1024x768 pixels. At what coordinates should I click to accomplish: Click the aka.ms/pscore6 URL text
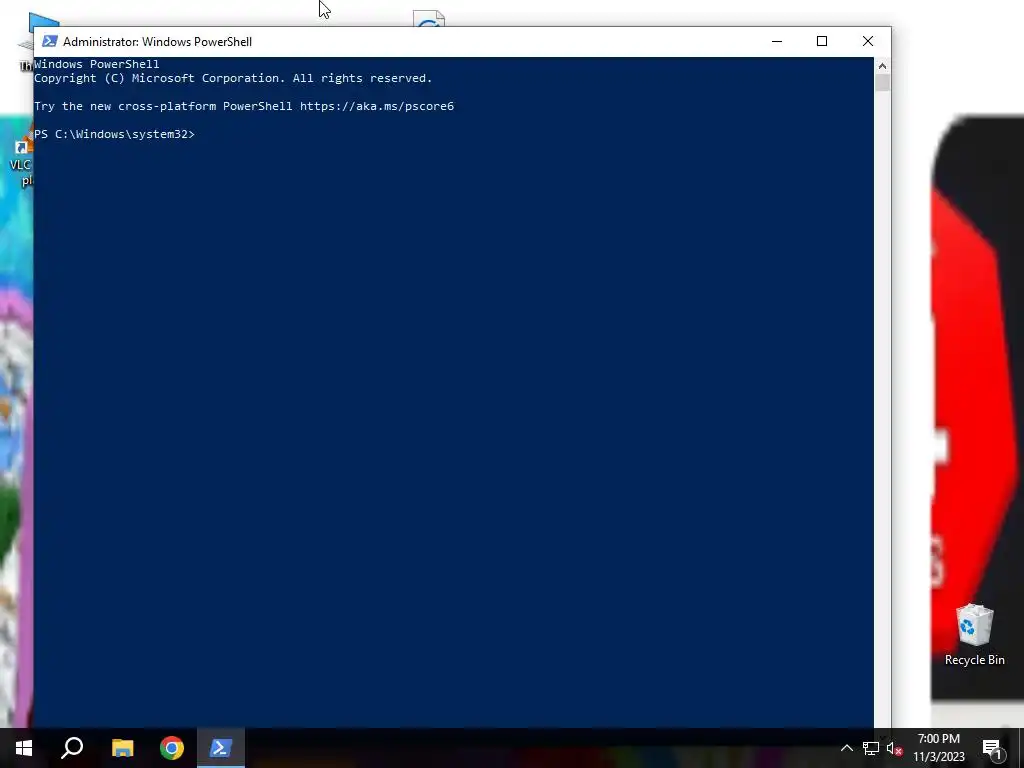pos(377,106)
